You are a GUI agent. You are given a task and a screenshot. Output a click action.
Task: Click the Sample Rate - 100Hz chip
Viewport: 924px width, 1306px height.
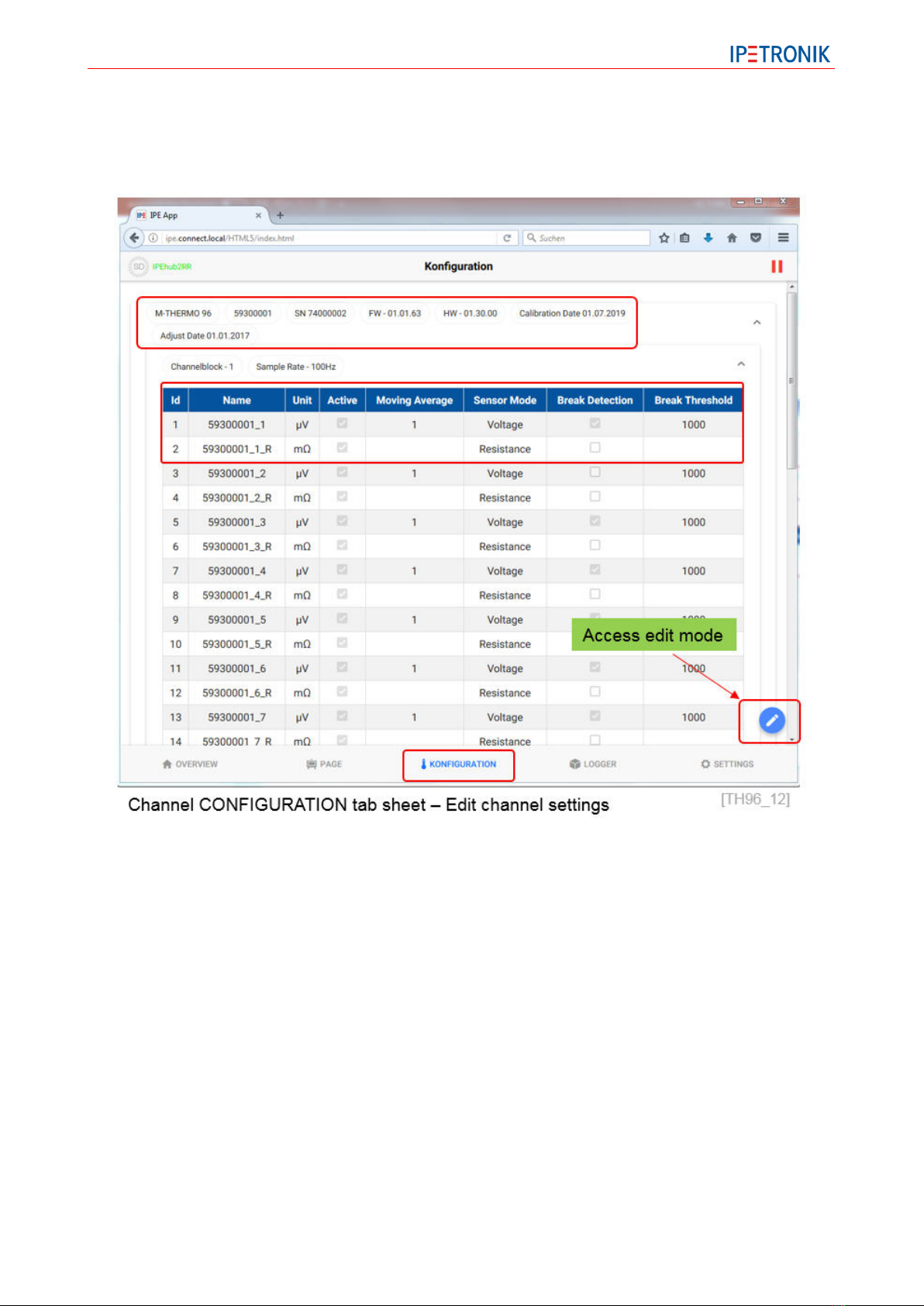coord(296,367)
